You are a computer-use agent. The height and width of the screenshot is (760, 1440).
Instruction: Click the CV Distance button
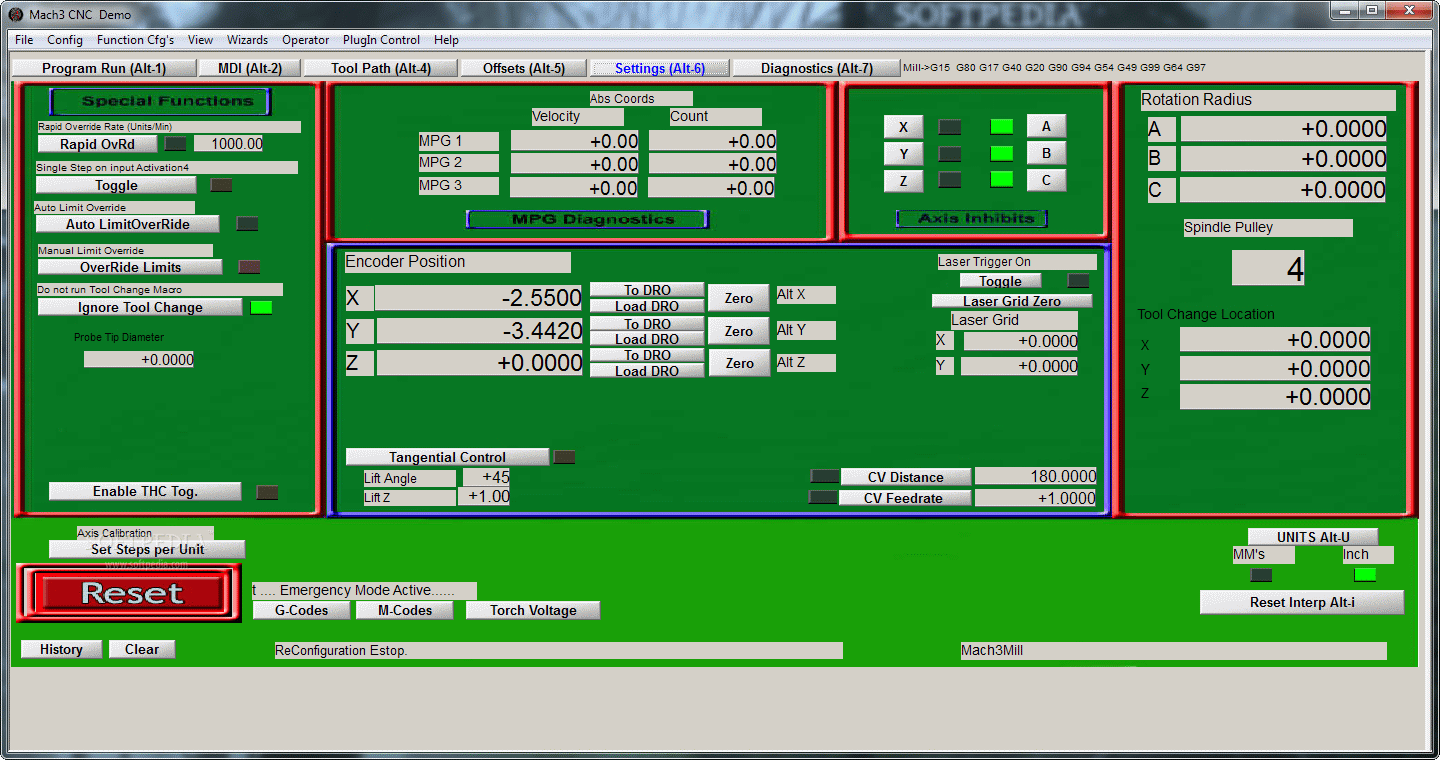[906, 477]
